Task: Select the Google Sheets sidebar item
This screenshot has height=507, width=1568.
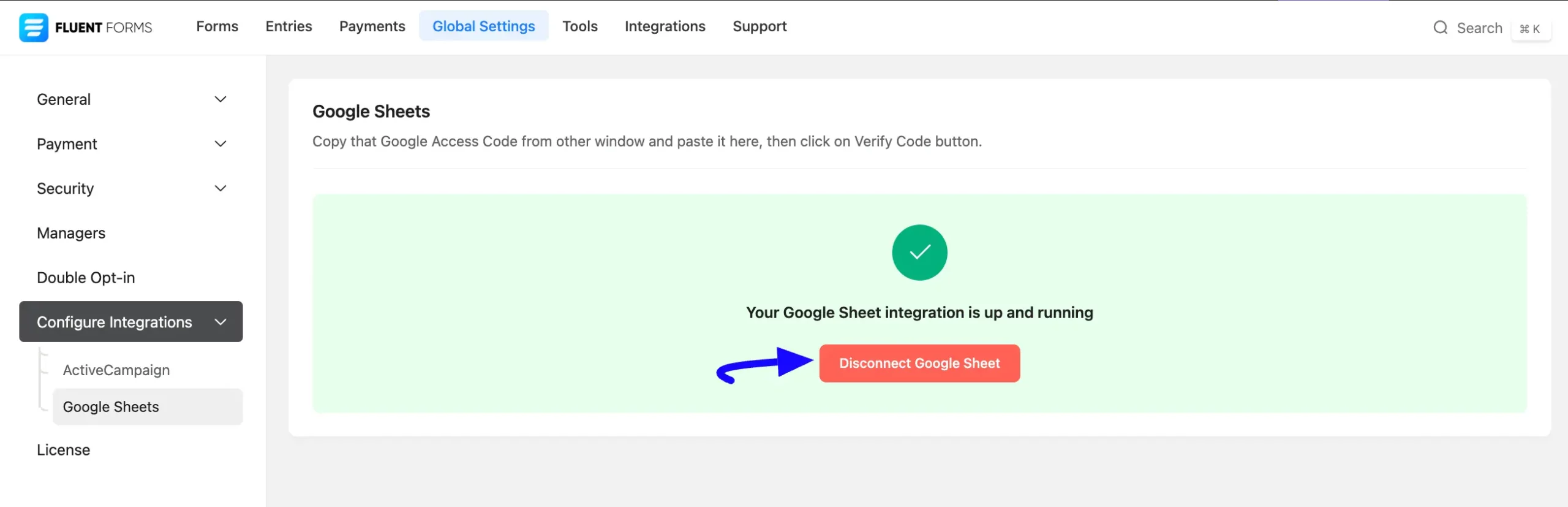Action: pos(148,407)
